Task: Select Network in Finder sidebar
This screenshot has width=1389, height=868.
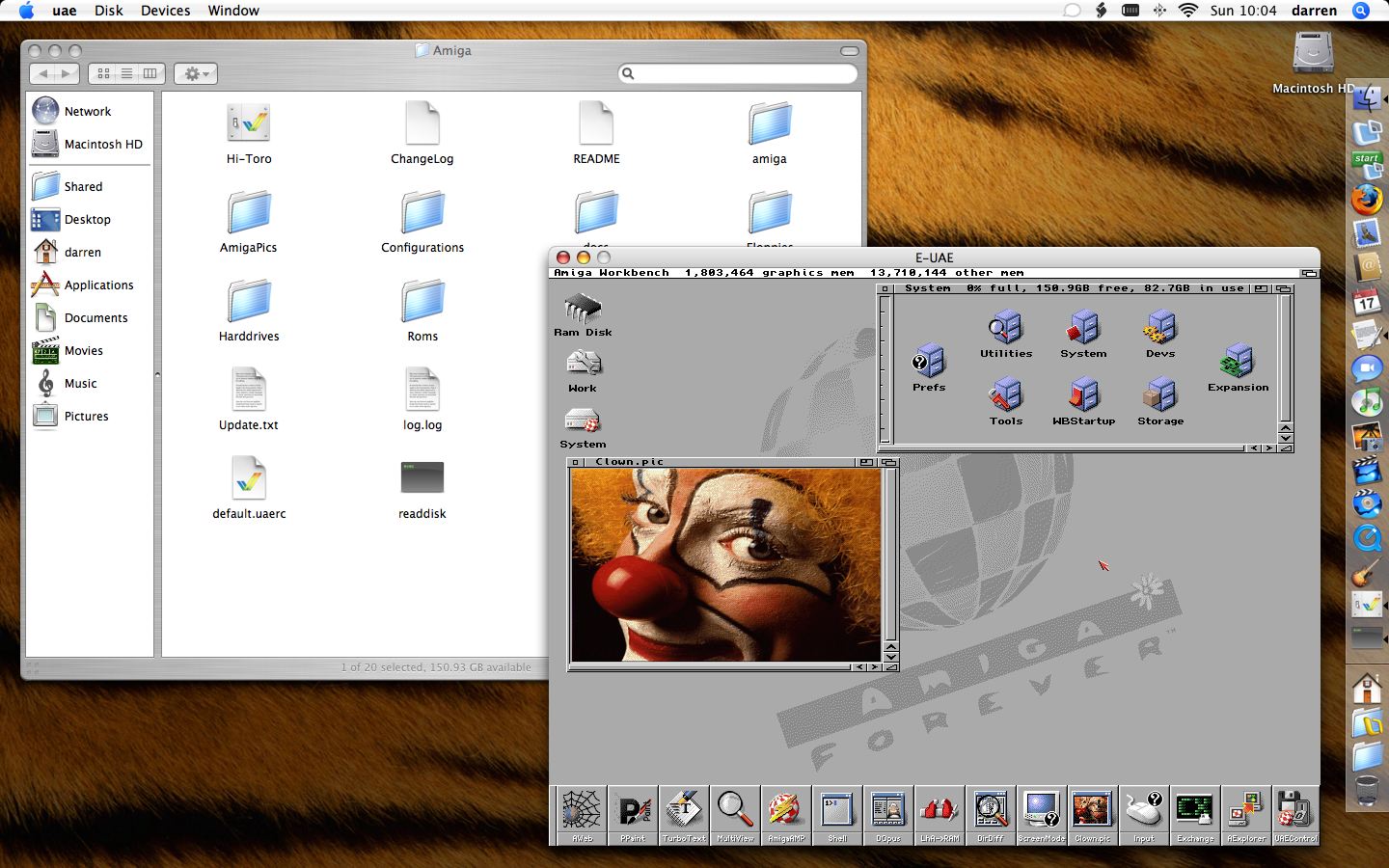Action: (90, 111)
